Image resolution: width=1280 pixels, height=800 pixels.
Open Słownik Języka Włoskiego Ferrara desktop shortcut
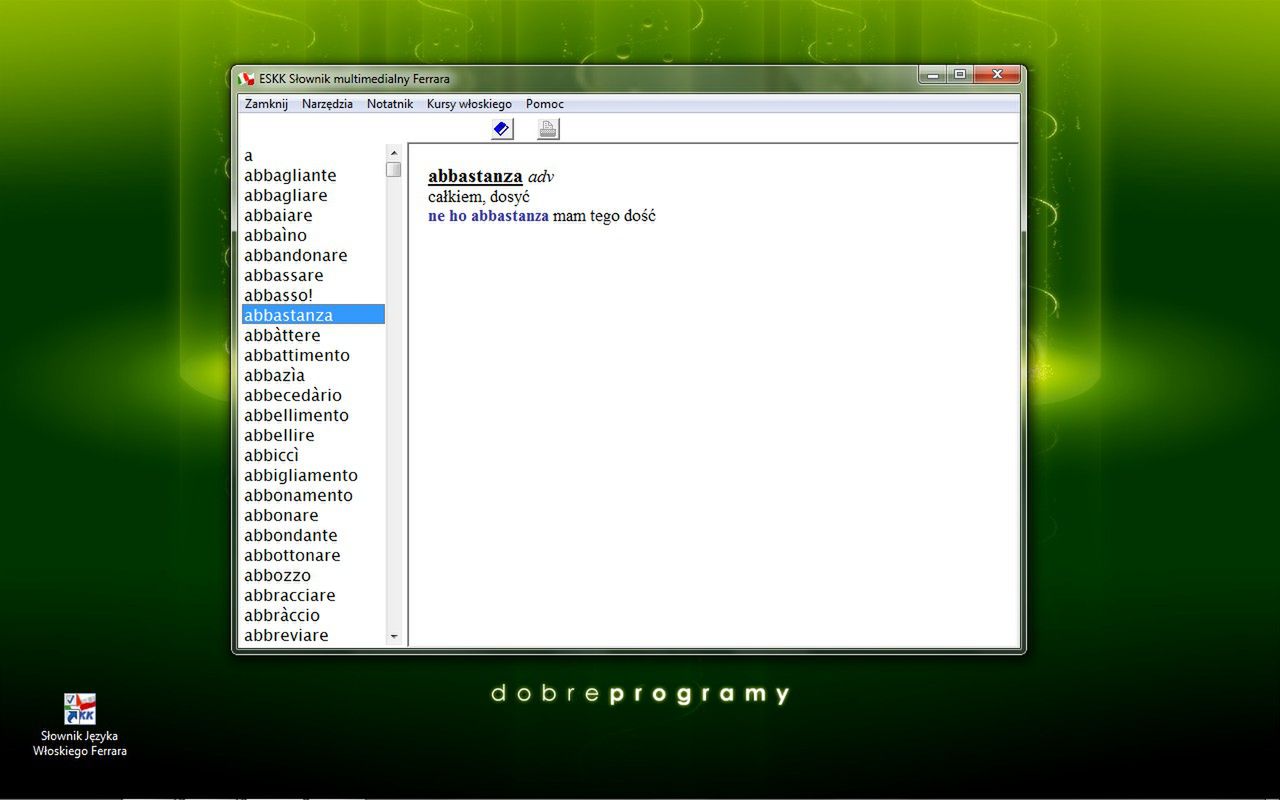(80, 725)
